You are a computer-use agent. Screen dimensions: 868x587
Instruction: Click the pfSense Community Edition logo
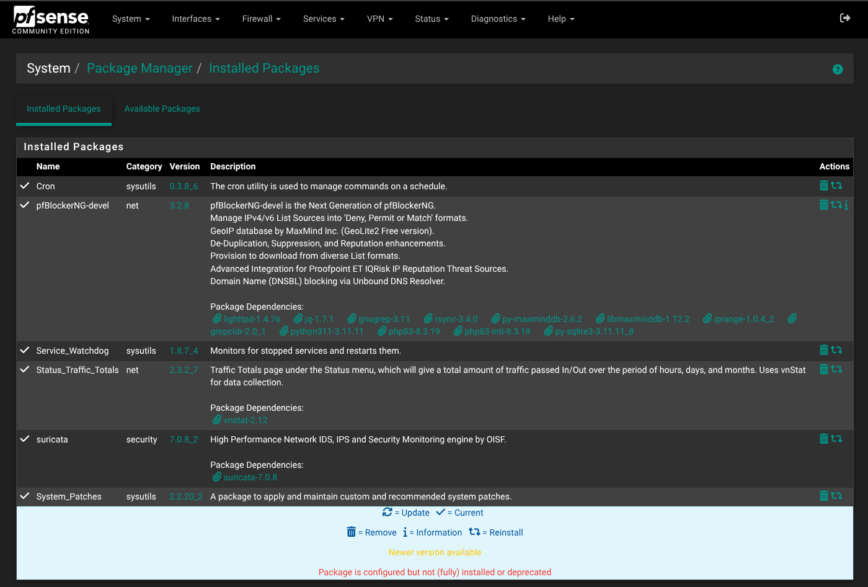51,20
